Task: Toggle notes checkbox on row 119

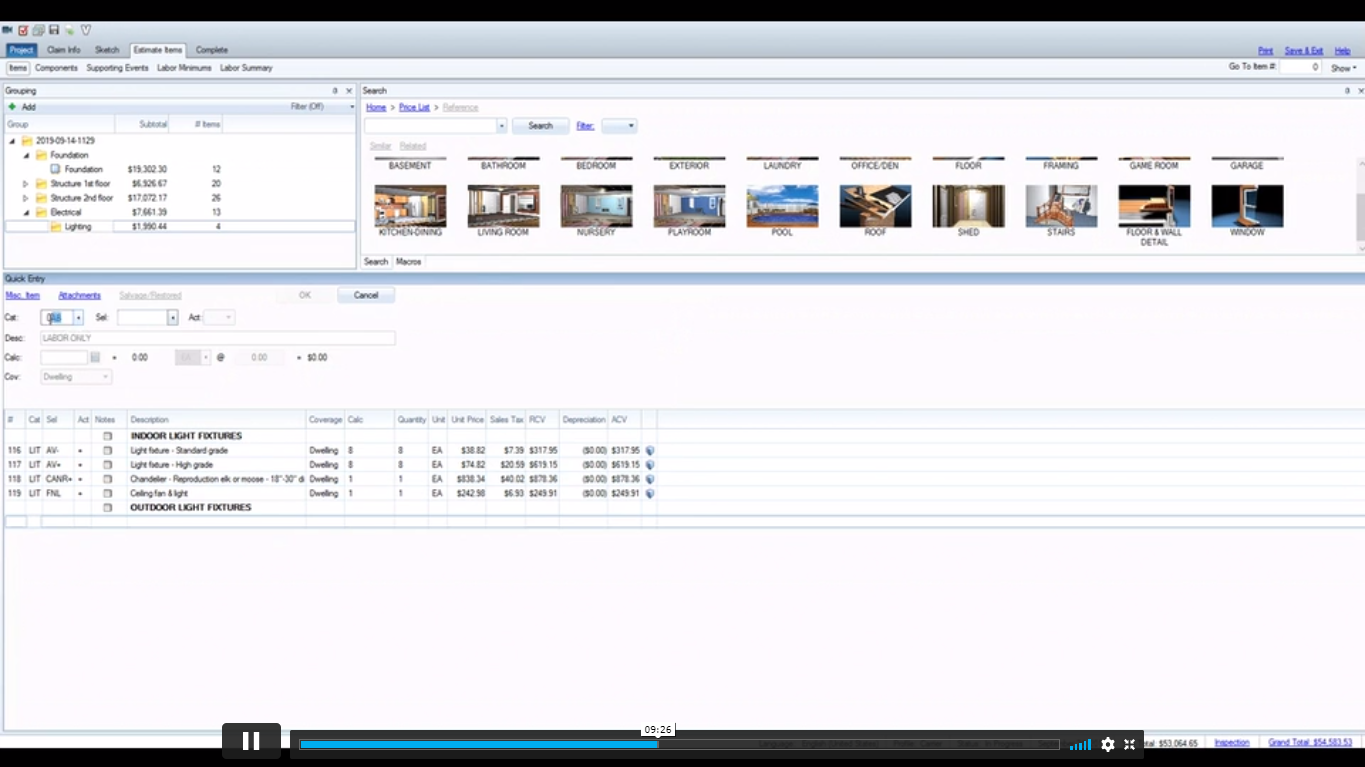Action: tap(107, 494)
